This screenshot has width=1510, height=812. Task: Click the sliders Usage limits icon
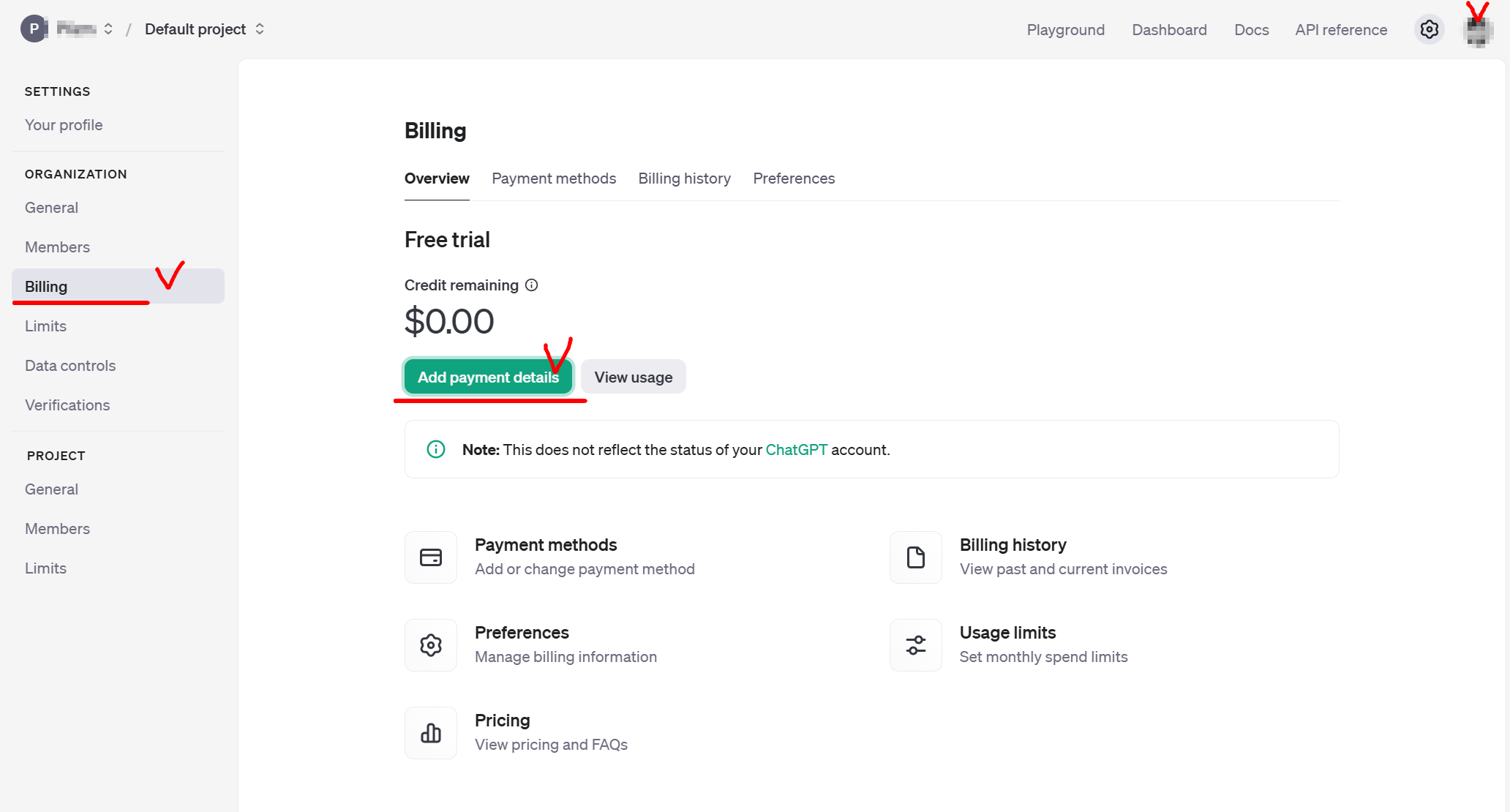(x=915, y=645)
